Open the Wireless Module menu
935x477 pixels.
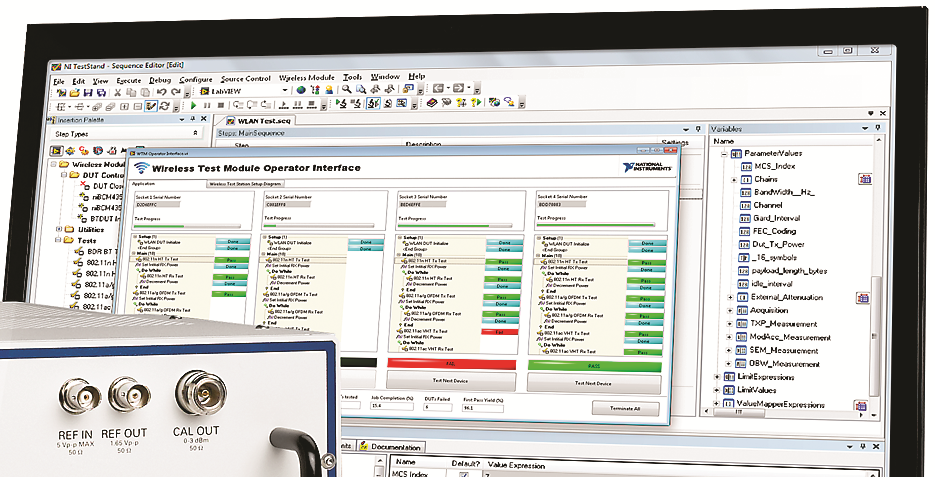(x=306, y=77)
